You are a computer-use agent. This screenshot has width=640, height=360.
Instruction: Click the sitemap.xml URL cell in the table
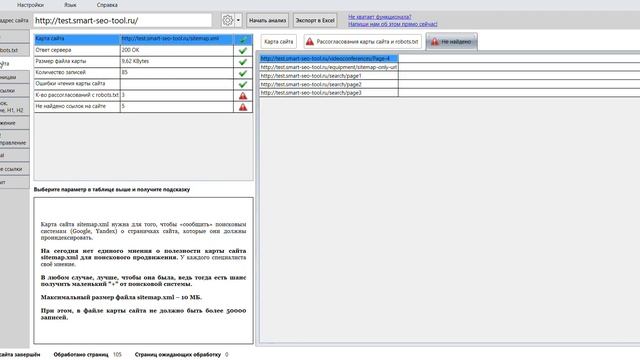click(177, 39)
